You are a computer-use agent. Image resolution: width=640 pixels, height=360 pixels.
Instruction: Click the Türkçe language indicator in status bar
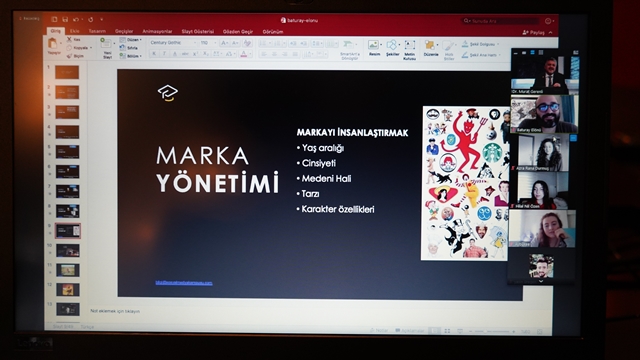coord(87,327)
